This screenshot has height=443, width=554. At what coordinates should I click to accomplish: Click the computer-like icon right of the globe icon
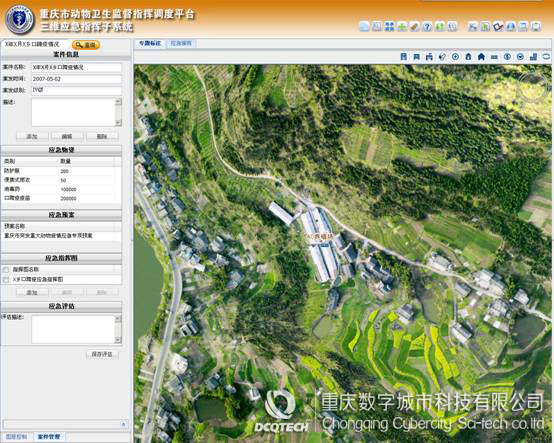(x=523, y=26)
